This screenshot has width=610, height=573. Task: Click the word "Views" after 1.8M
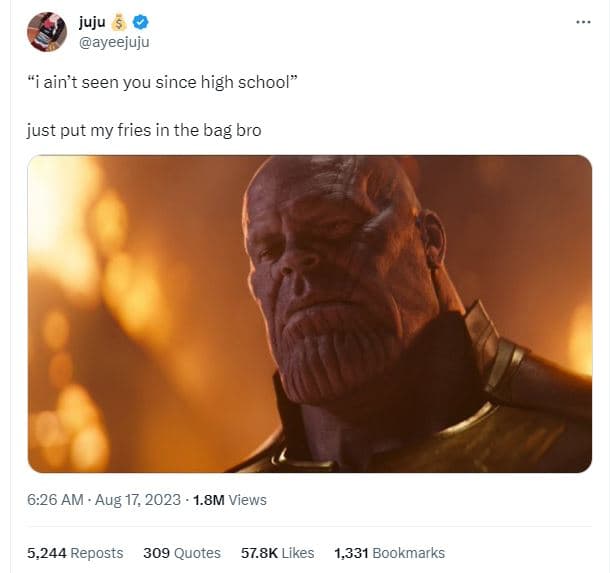pos(248,499)
